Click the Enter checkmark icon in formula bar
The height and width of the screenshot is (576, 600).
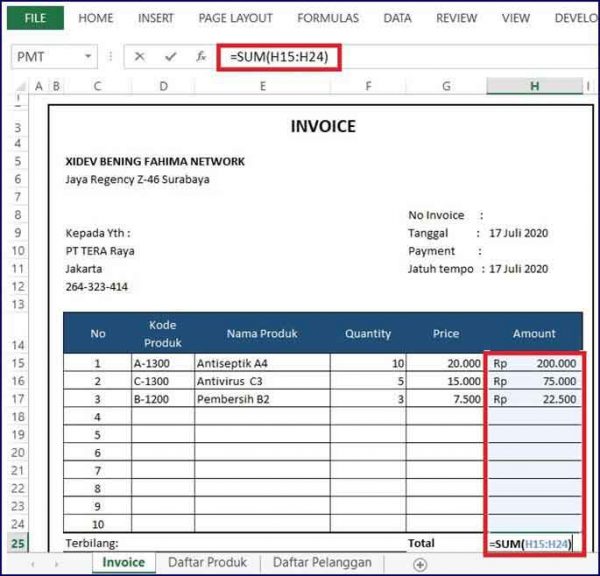170,57
